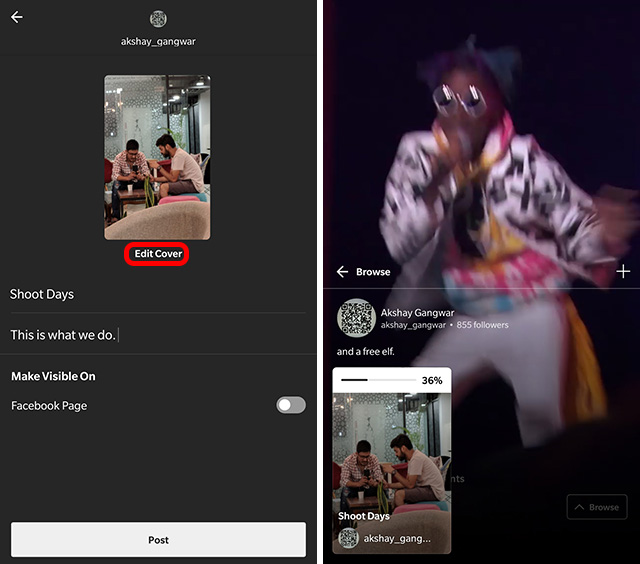Select the Browse header label

[x=373, y=272]
